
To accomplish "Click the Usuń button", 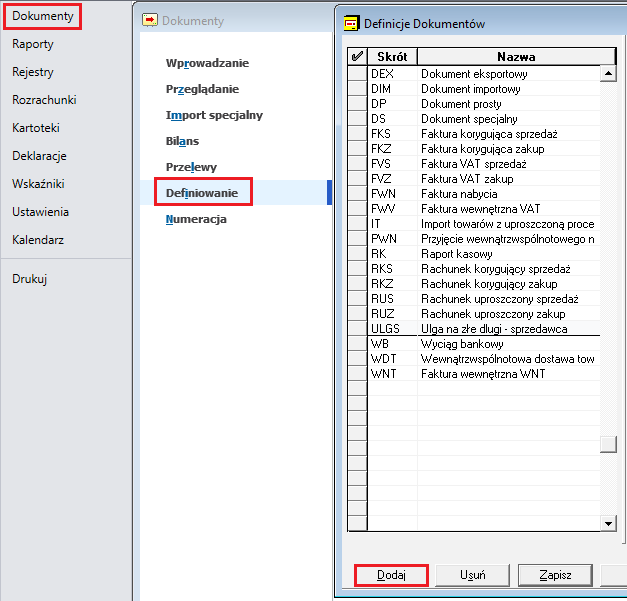I will pos(473,575).
